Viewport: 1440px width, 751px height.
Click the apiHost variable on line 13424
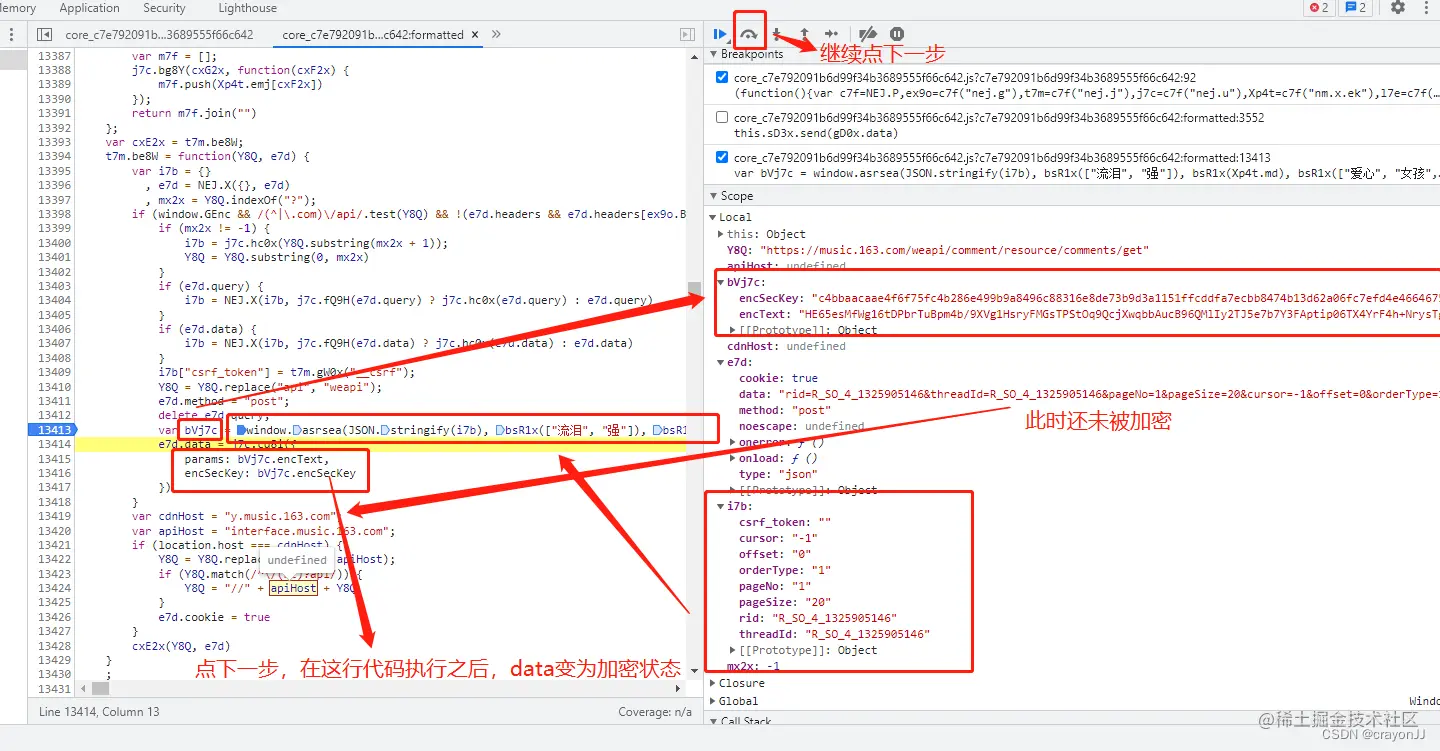coord(293,588)
